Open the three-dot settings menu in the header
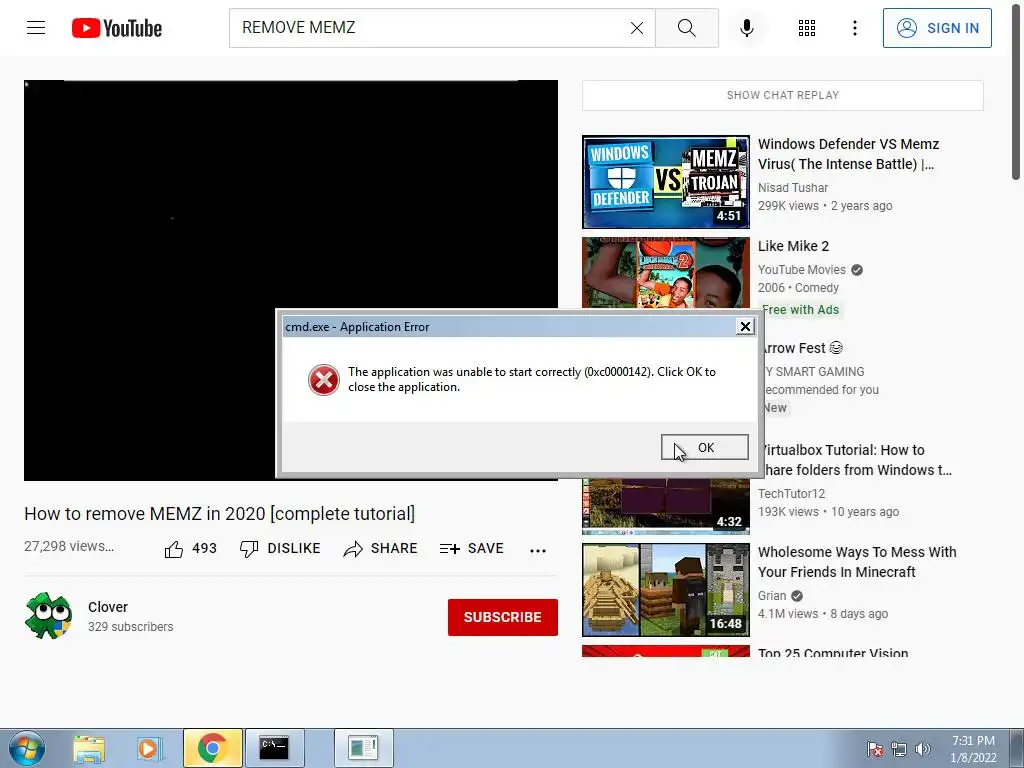The height and width of the screenshot is (768, 1024). click(854, 28)
